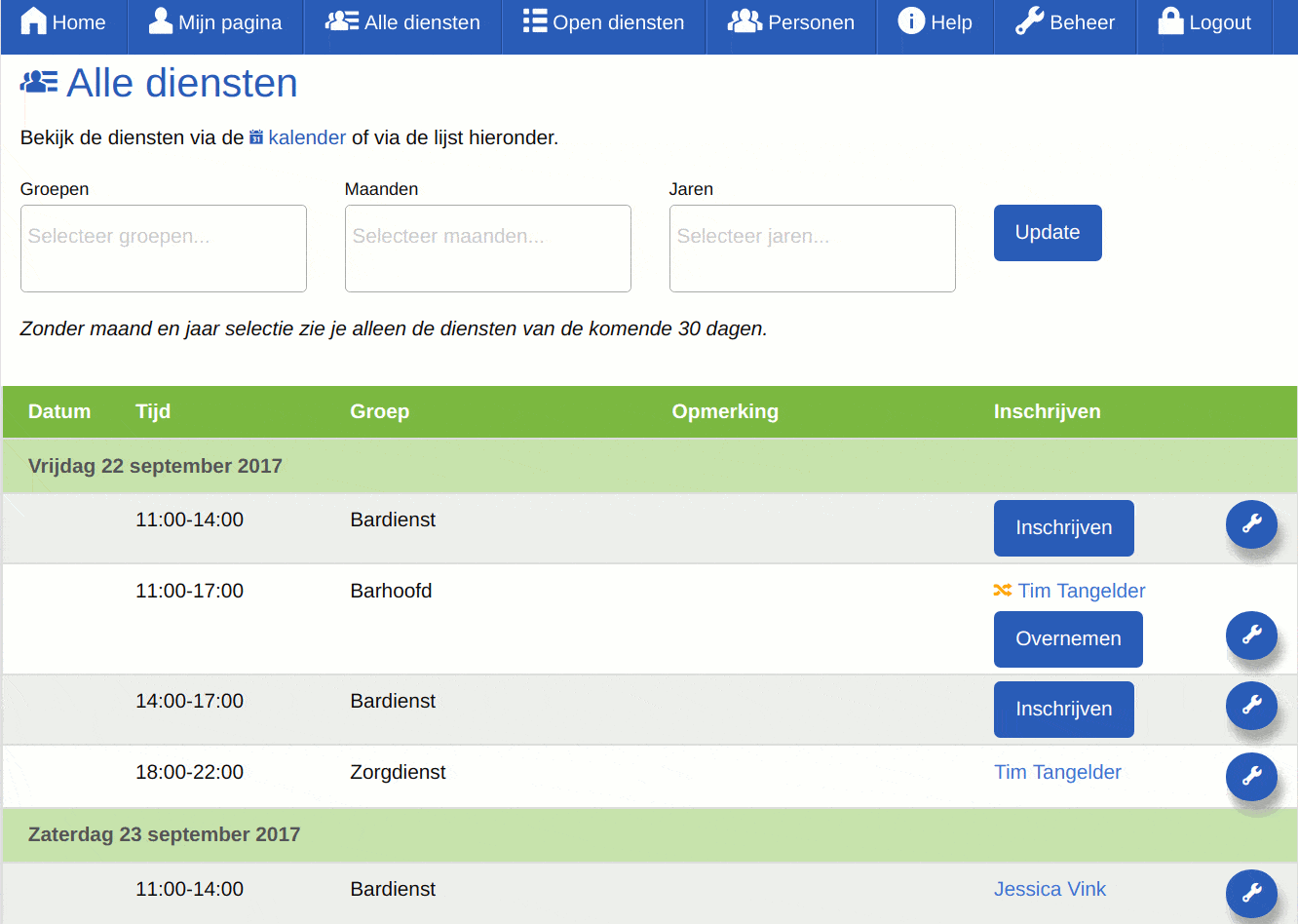Select the Open diensten list icon
Screen dimensions: 1298x924
click(x=533, y=20)
